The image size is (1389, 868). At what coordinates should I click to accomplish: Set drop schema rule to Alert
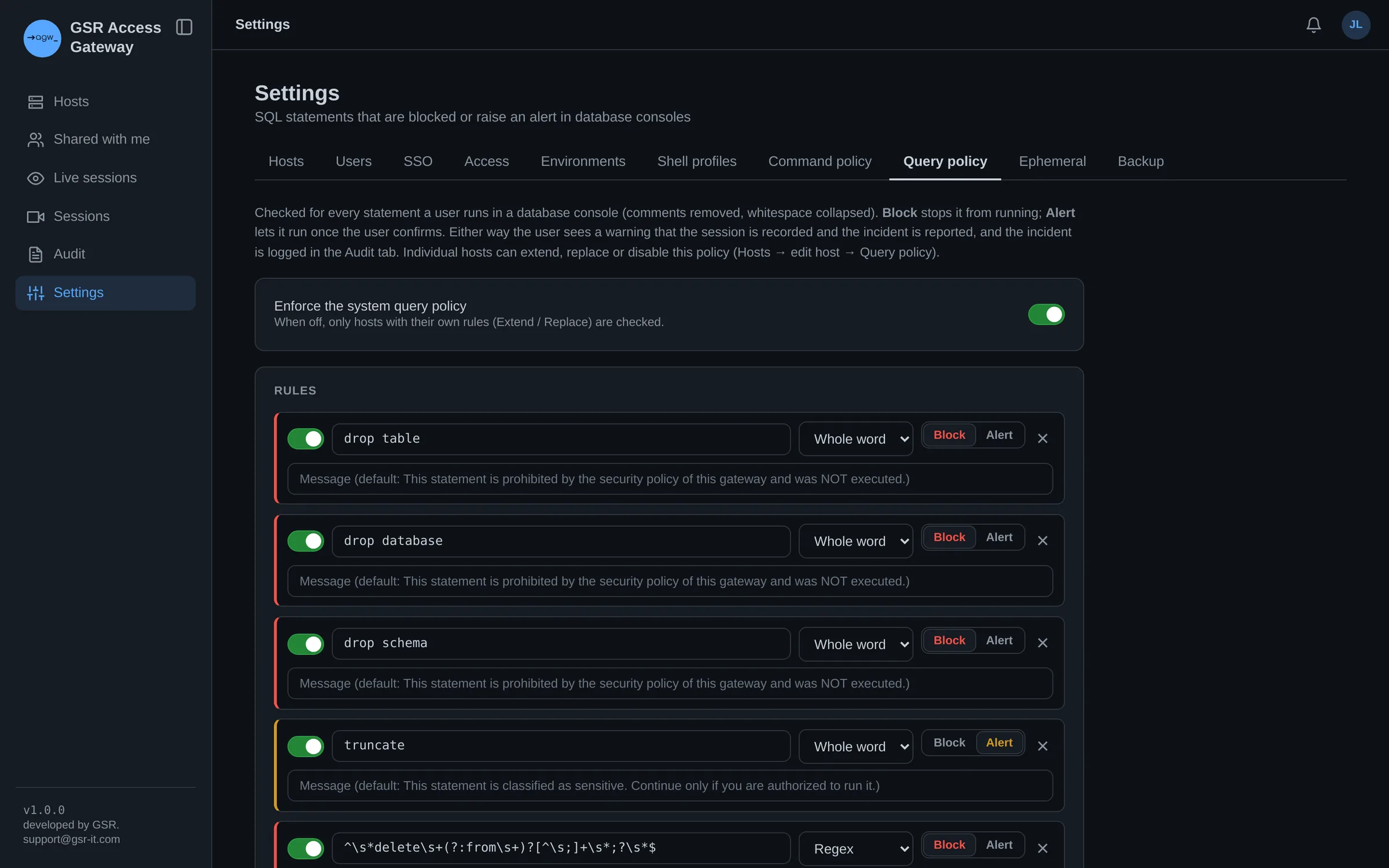pyautogui.click(x=999, y=641)
